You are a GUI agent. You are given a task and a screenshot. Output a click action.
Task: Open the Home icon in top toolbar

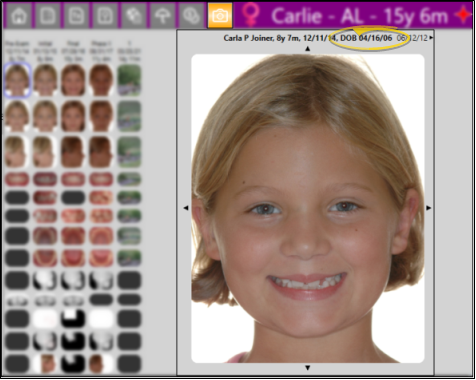(x=19, y=15)
